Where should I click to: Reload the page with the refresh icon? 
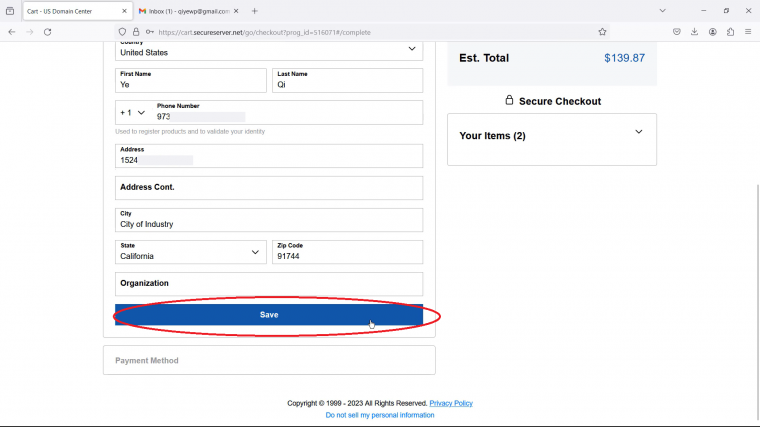click(x=48, y=32)
